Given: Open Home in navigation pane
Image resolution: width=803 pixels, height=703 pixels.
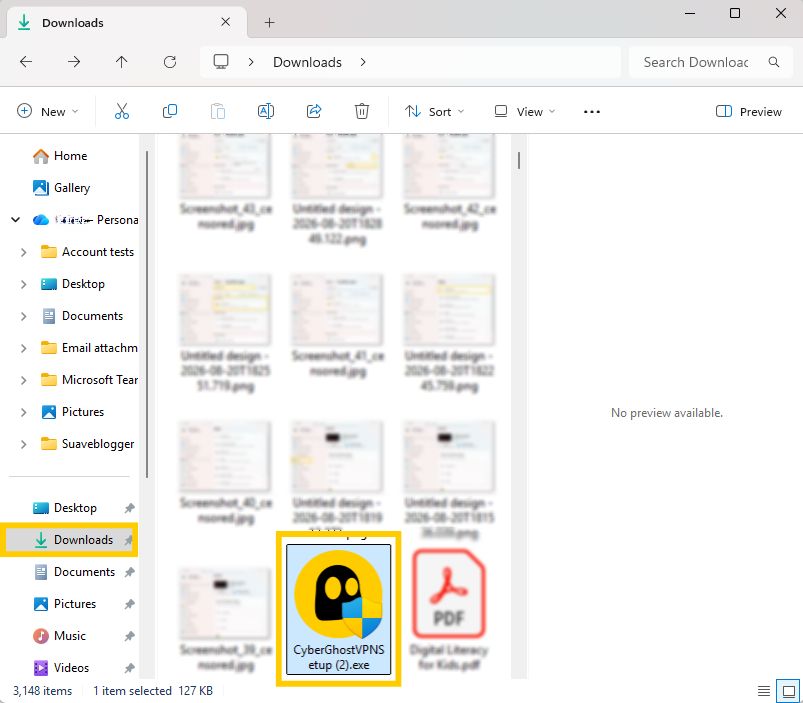Looking at the screenshot, I should 60,156.
